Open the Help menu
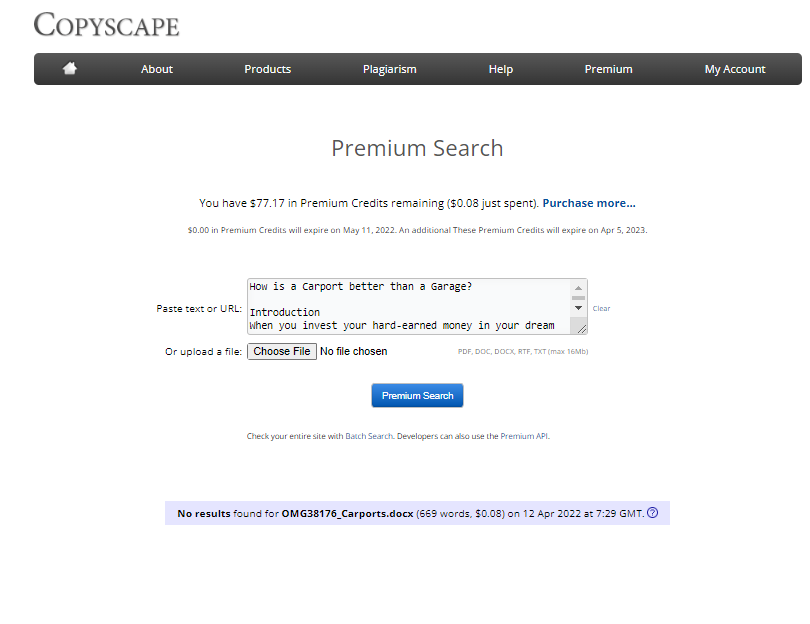 (501, 69)
